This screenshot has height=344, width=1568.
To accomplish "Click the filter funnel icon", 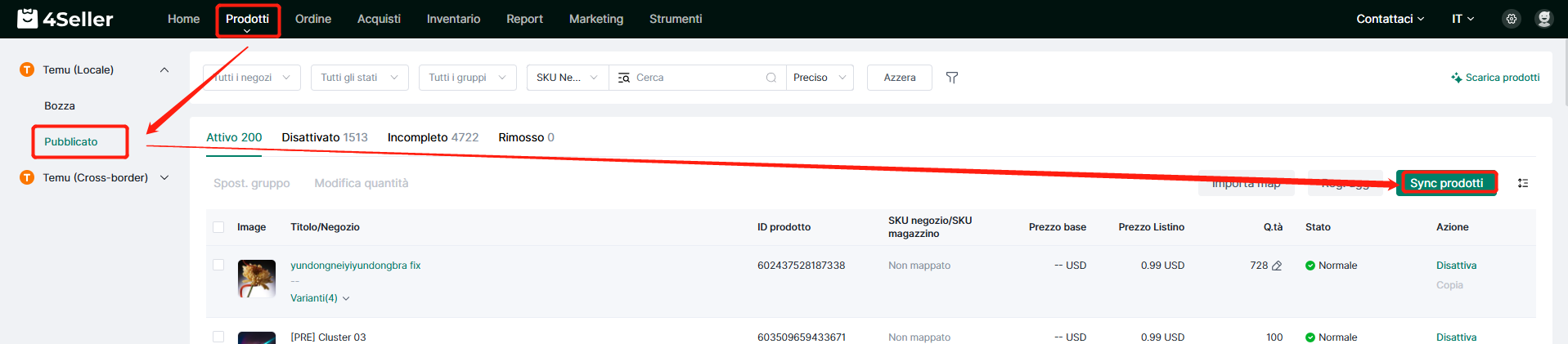I will tap(952, 78).
